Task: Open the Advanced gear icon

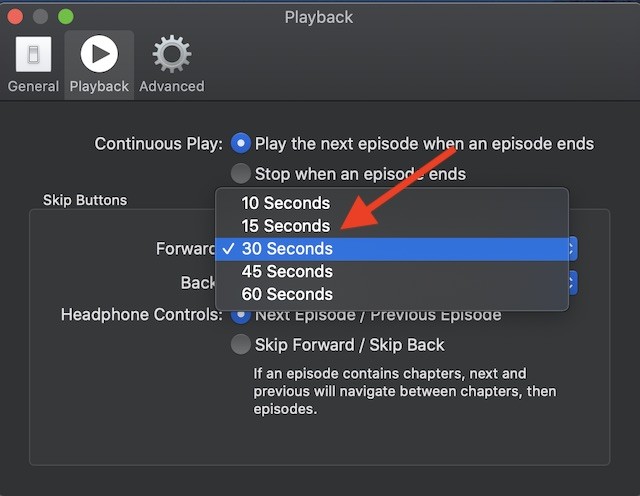Action: click(171, 54)
